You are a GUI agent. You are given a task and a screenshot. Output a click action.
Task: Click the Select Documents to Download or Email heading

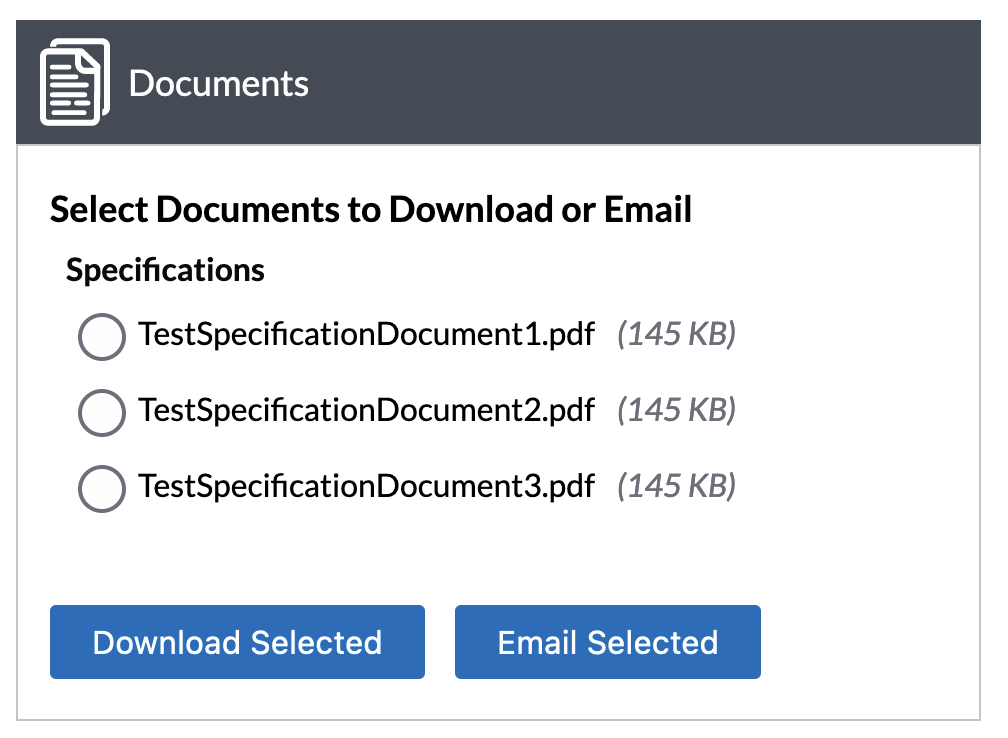pos(371,210)
